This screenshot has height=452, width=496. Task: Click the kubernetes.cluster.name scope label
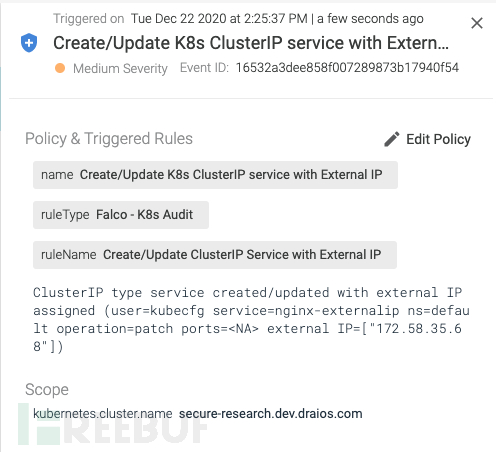coord(103,414)
